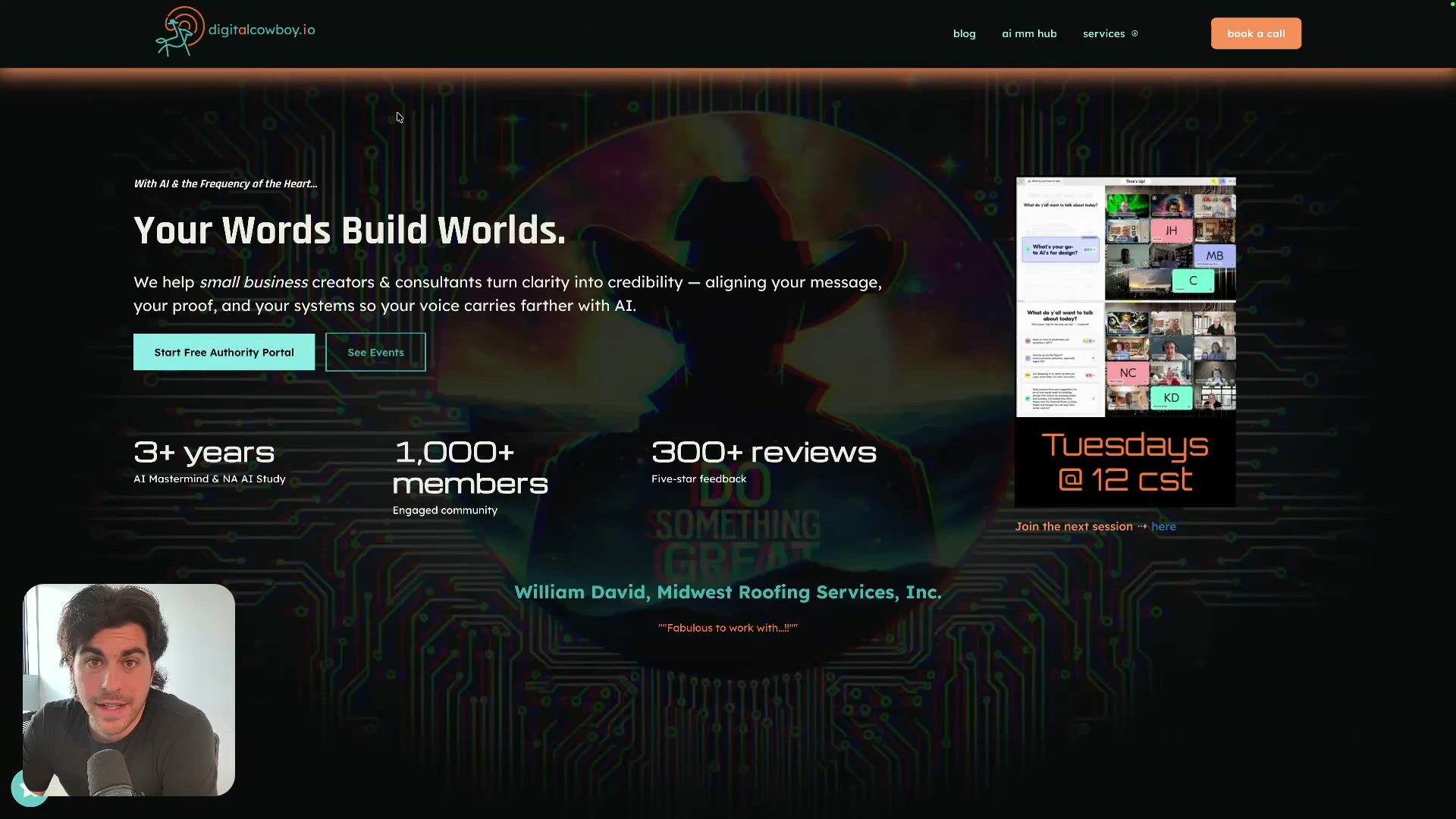Follow the 'here' session link
1456x819 pixels.
[1163, 526]
